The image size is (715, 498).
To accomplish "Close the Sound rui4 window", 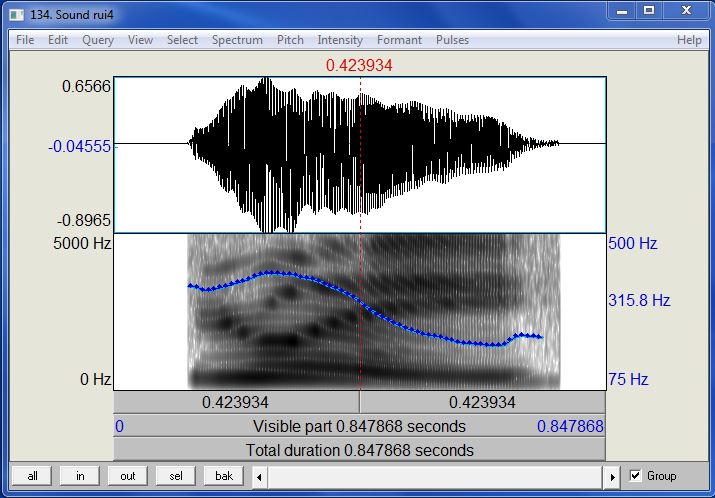I will (686, 11).
